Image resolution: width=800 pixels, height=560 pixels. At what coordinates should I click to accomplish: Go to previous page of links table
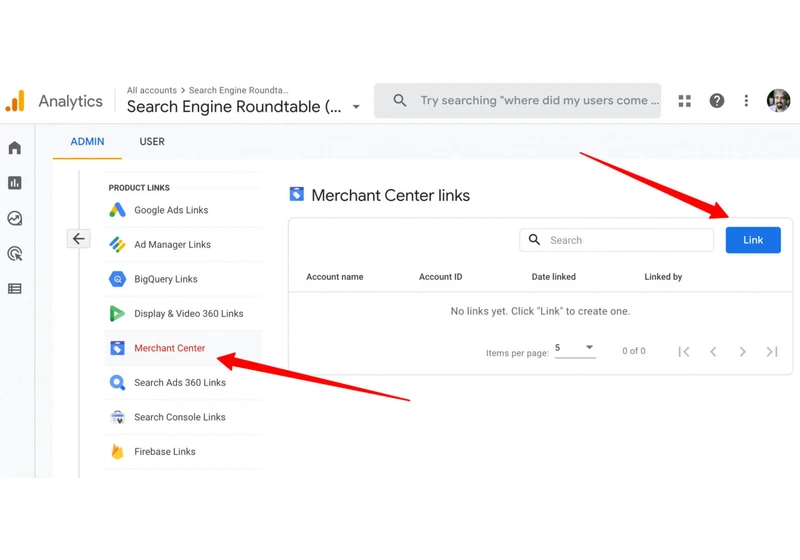click(x=713, y=351)
